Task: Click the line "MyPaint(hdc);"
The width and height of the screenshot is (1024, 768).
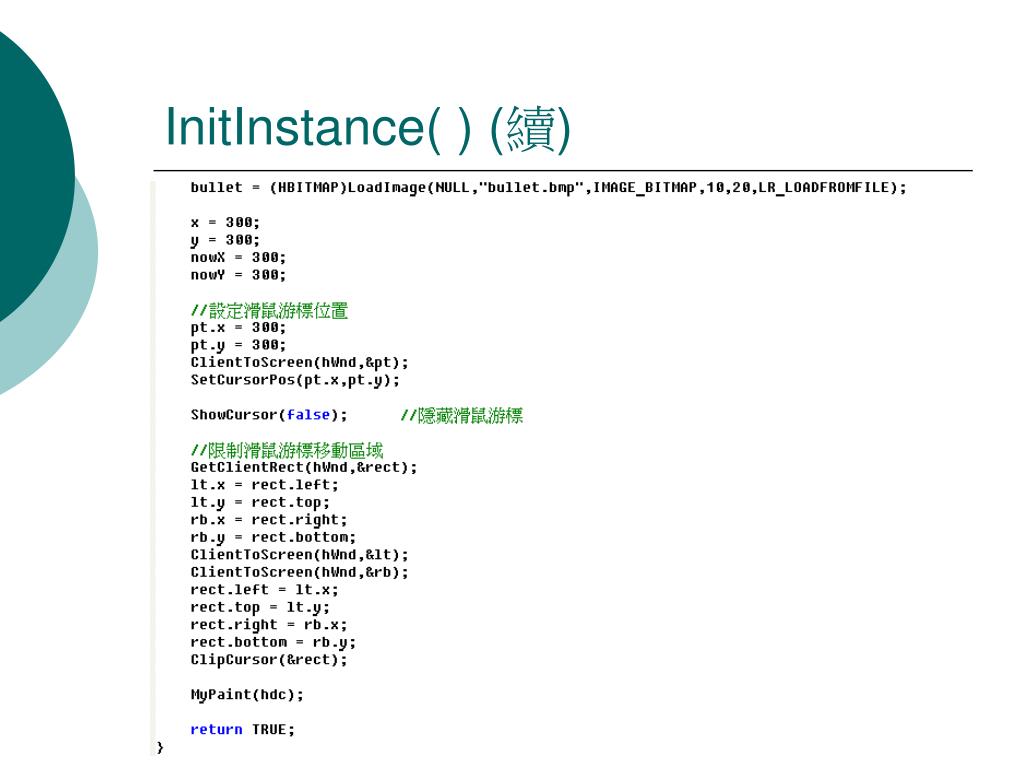Action: 247,696
